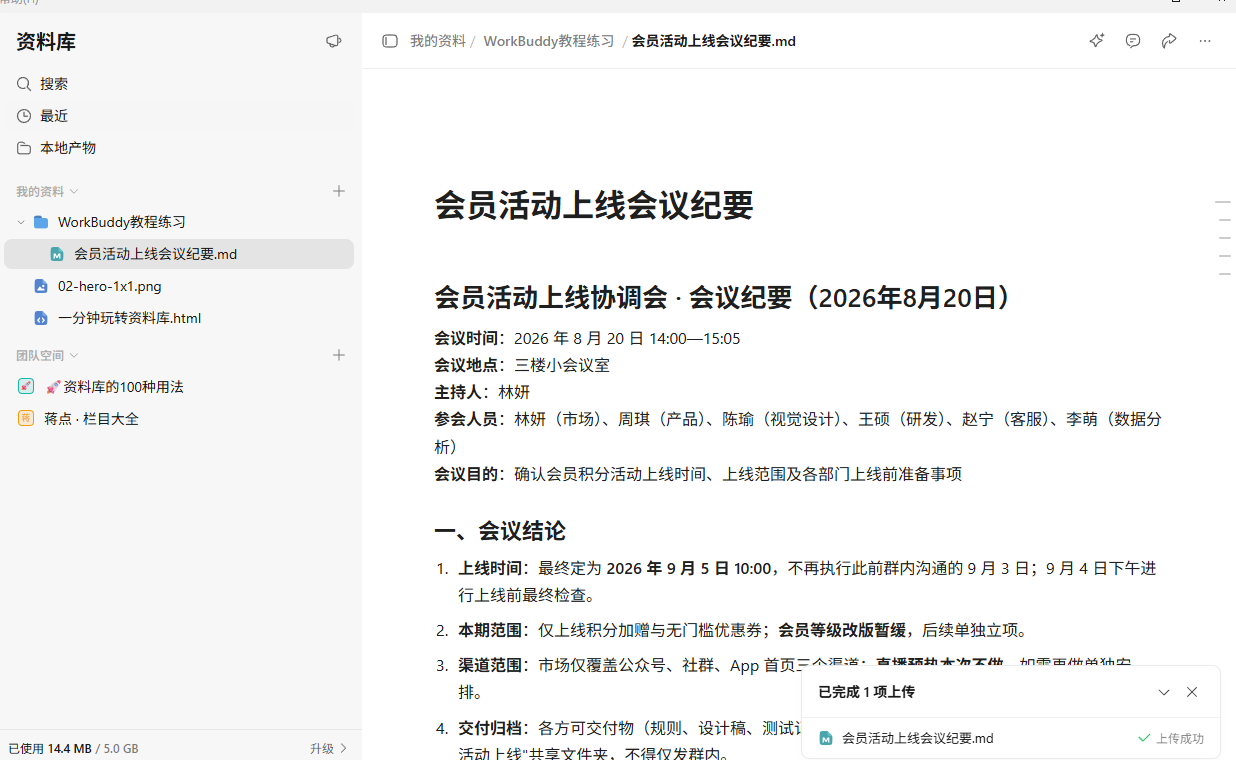
Task: Click the image icon of 02-hero-1x1.png
Action: (x=41, y=286)
